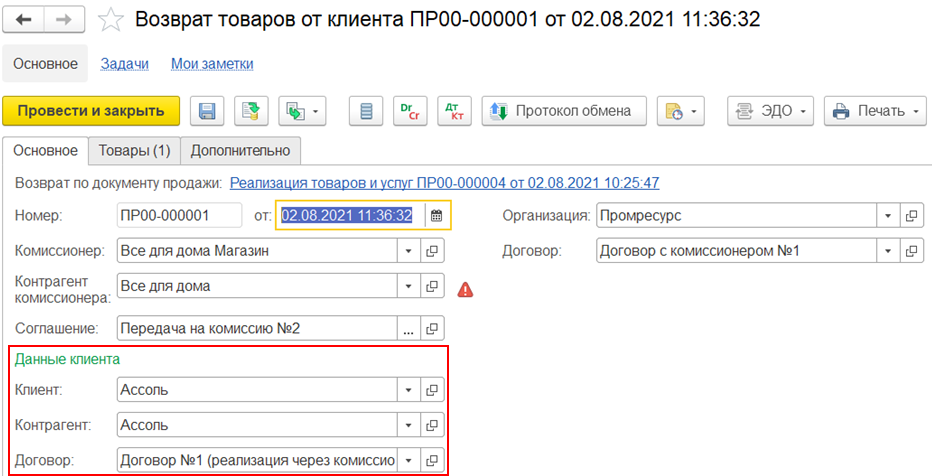Open Задачи link
Viewport: 932px width, 476px height.
[124, 64]
